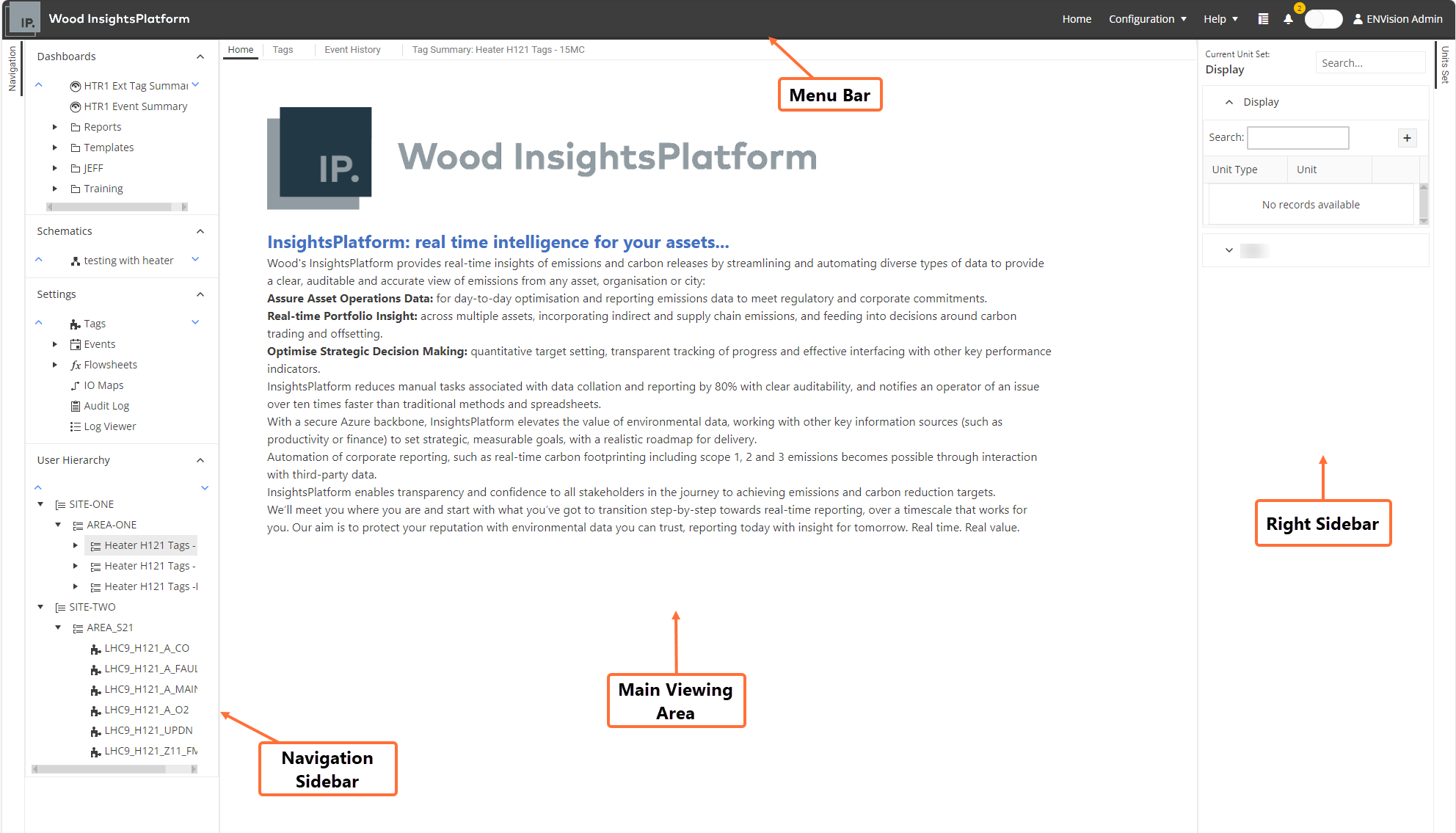Viewport: 1456px width, 833px height.
Task: Open the notifications bell icon
Action: pos(1288,19)
